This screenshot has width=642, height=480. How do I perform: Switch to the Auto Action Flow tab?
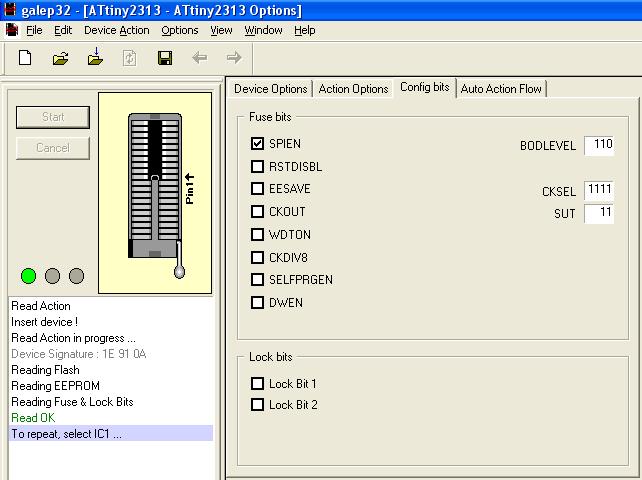(x=501, y=89)
